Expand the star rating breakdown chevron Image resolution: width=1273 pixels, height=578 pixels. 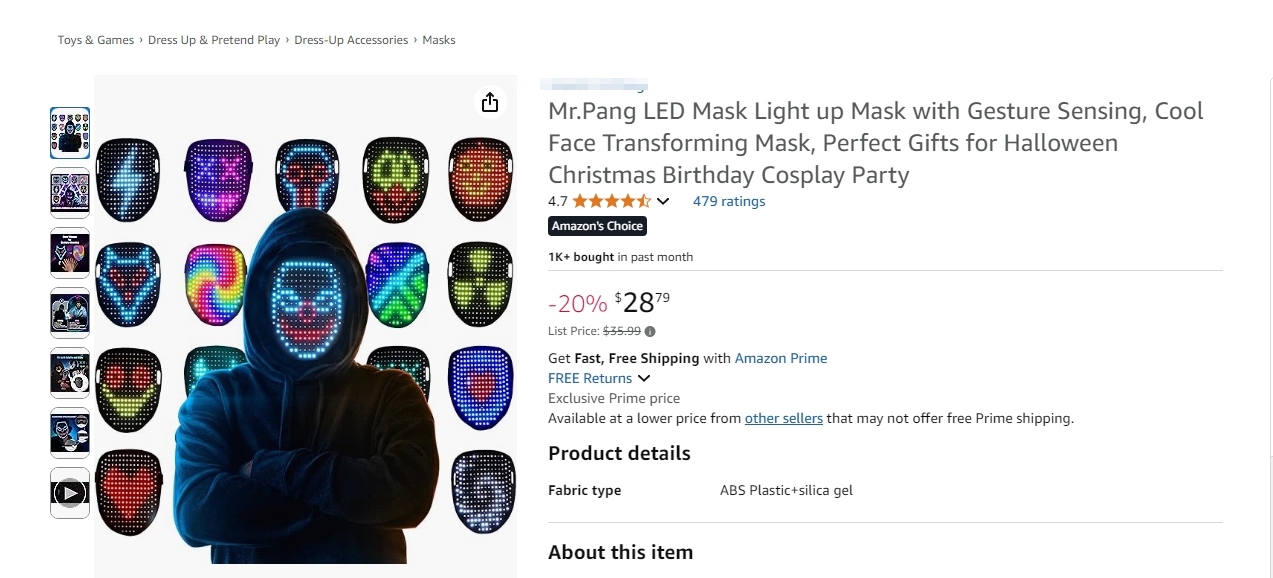tap(662, 201)
